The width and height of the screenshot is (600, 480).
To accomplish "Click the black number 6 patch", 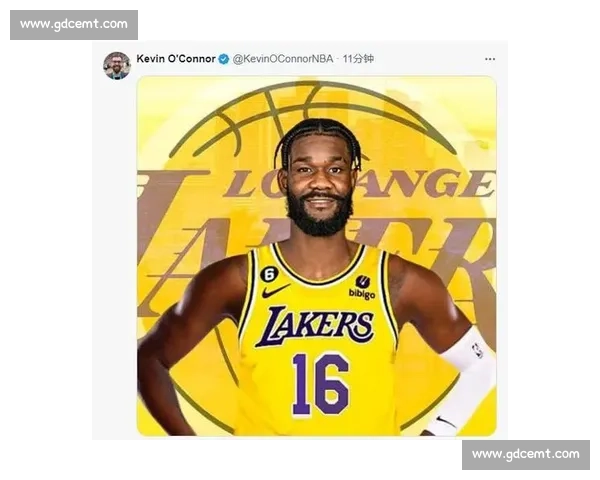I will [x=269, y=273].
